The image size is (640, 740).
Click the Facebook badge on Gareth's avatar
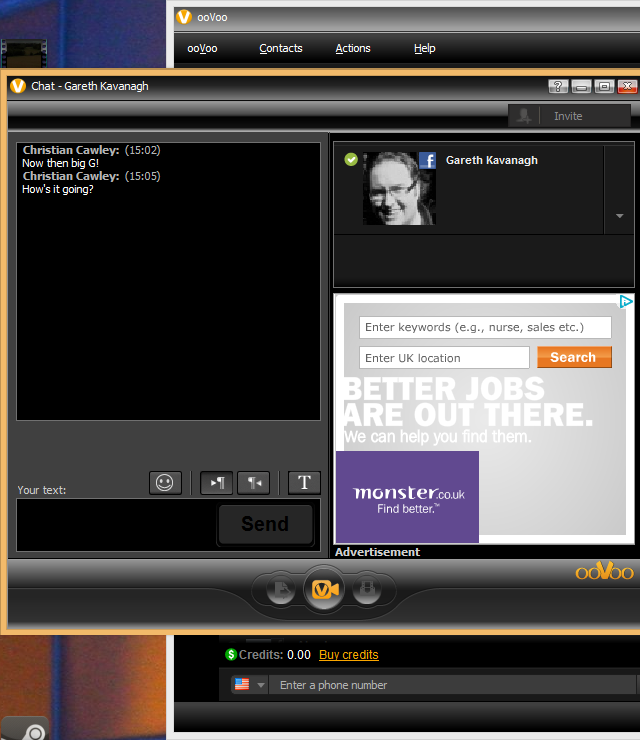click(x=428, y=160)
